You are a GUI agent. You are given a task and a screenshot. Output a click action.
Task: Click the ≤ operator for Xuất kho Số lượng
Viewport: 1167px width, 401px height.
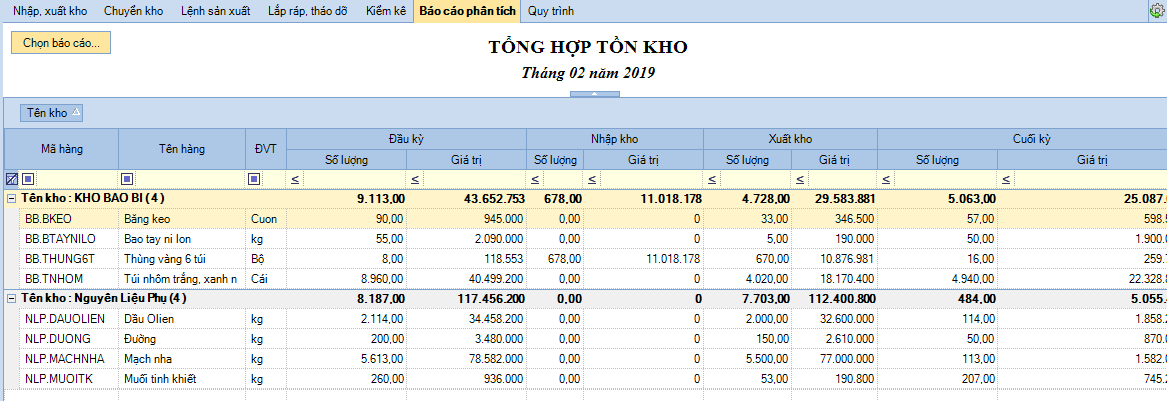tap(712, 179)
